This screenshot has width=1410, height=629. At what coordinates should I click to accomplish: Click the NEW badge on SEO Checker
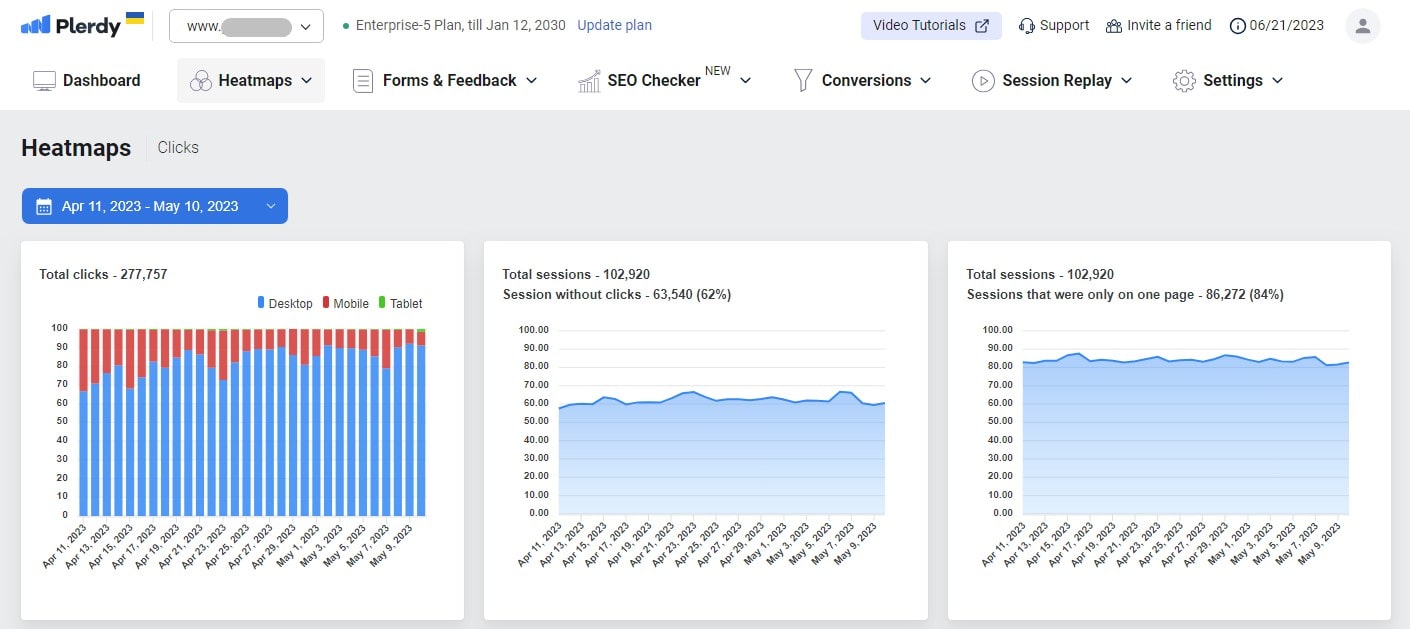click(718, 71)
